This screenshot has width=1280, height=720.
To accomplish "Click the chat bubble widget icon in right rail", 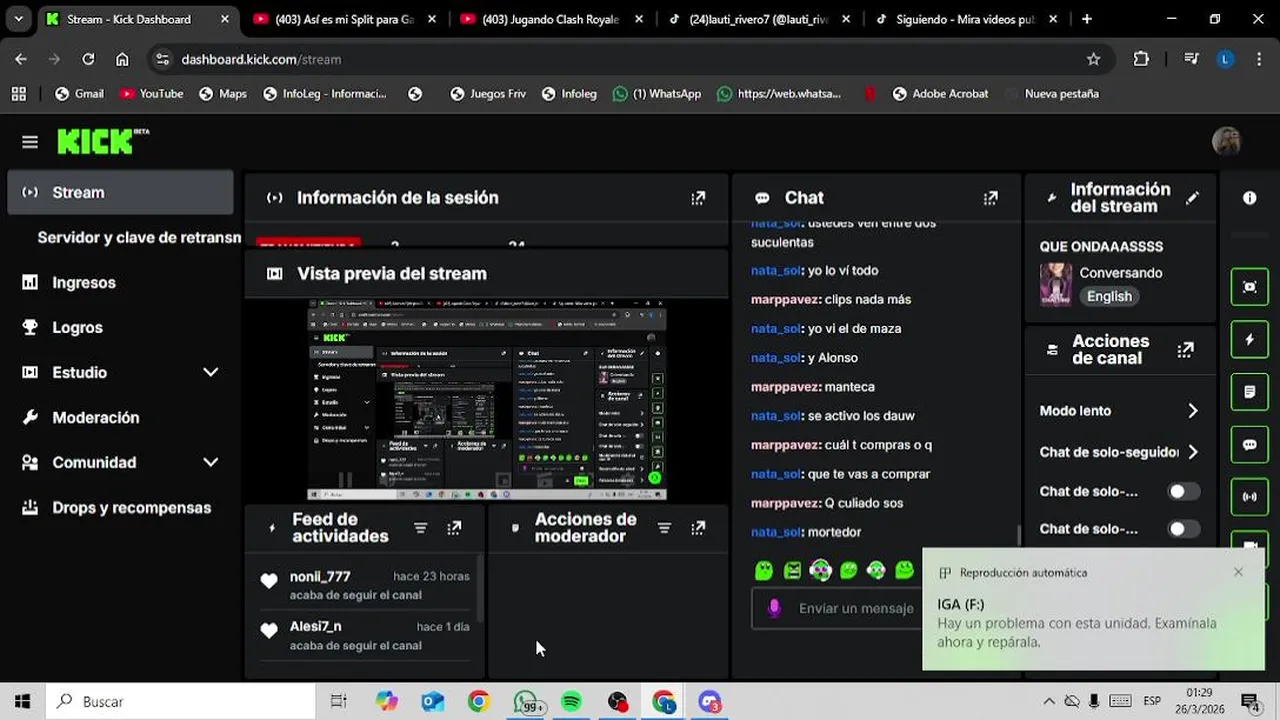I will (x=1250, y=444).
